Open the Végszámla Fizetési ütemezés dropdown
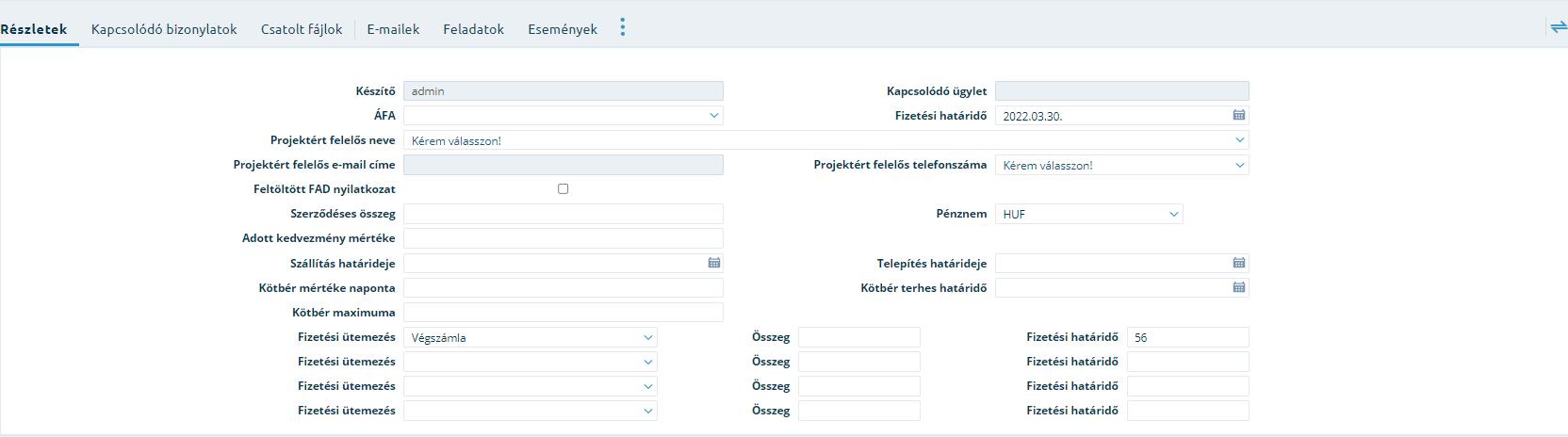Viewport: 1568px width, 437px height. coord(531,337)
